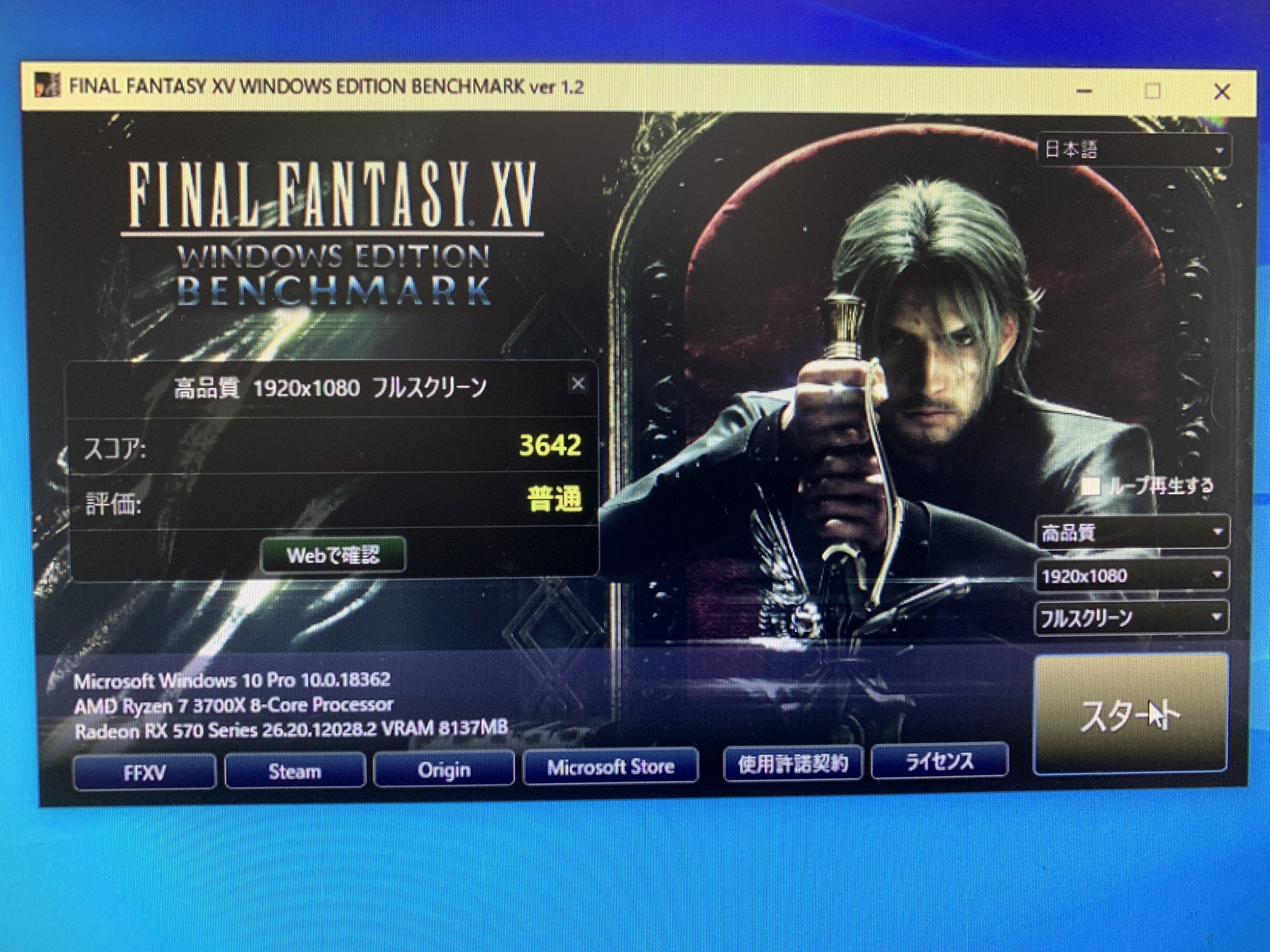Open the 1920x1080 resolution dropdown

coord(1132,576)
